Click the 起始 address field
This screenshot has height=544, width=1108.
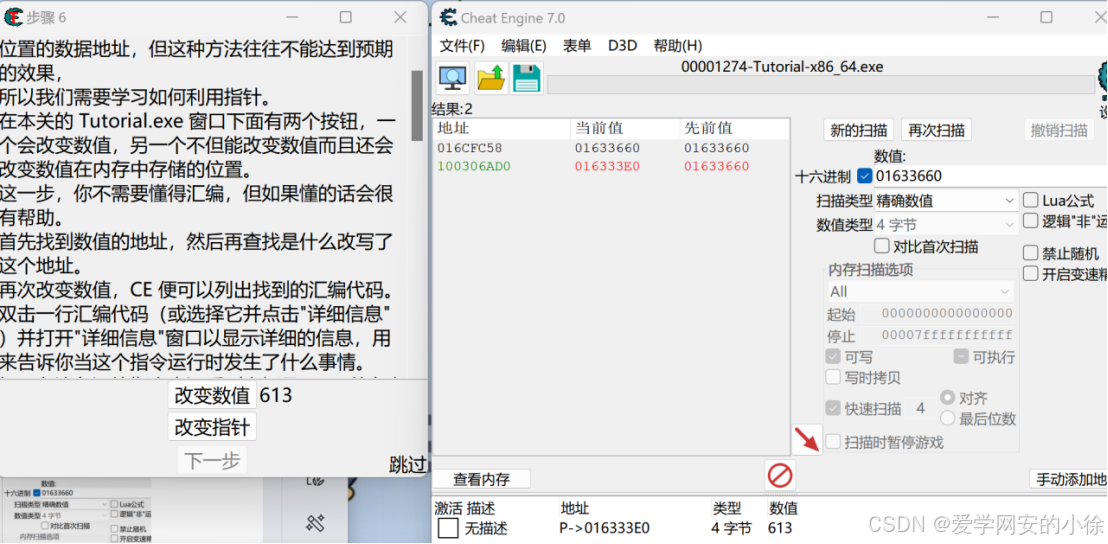947,314
